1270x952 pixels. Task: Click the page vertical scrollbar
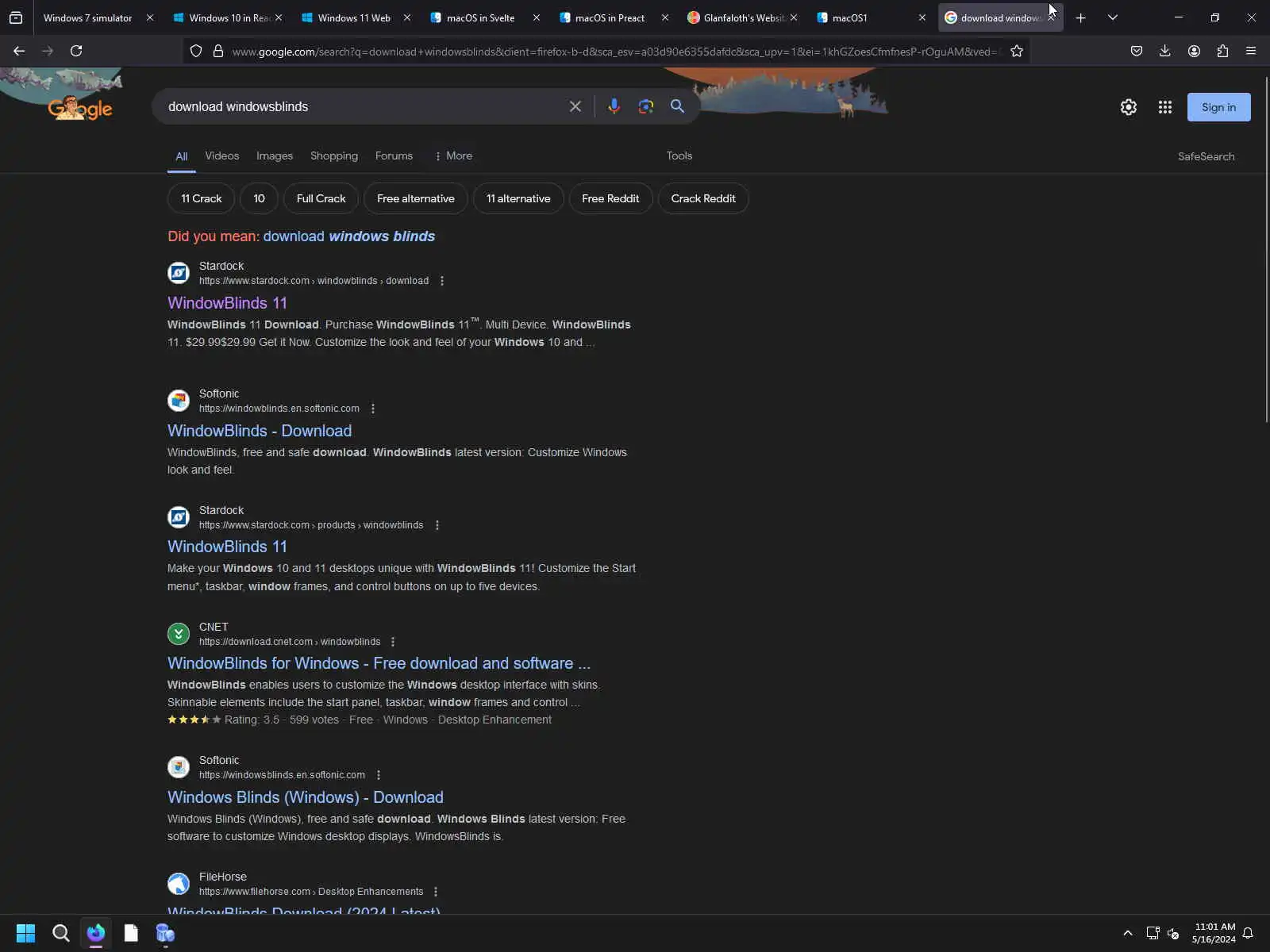(x=1267, y=250)
